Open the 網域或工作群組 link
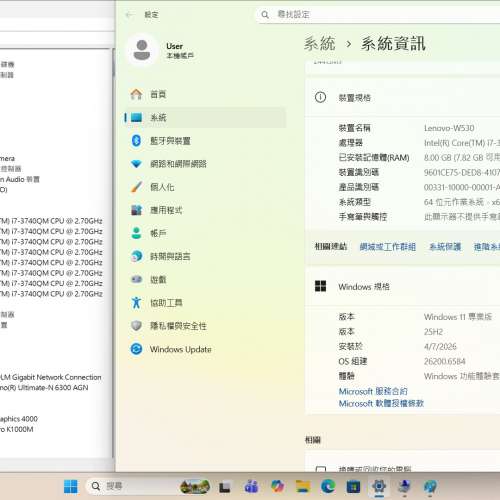 click(388, 247)
